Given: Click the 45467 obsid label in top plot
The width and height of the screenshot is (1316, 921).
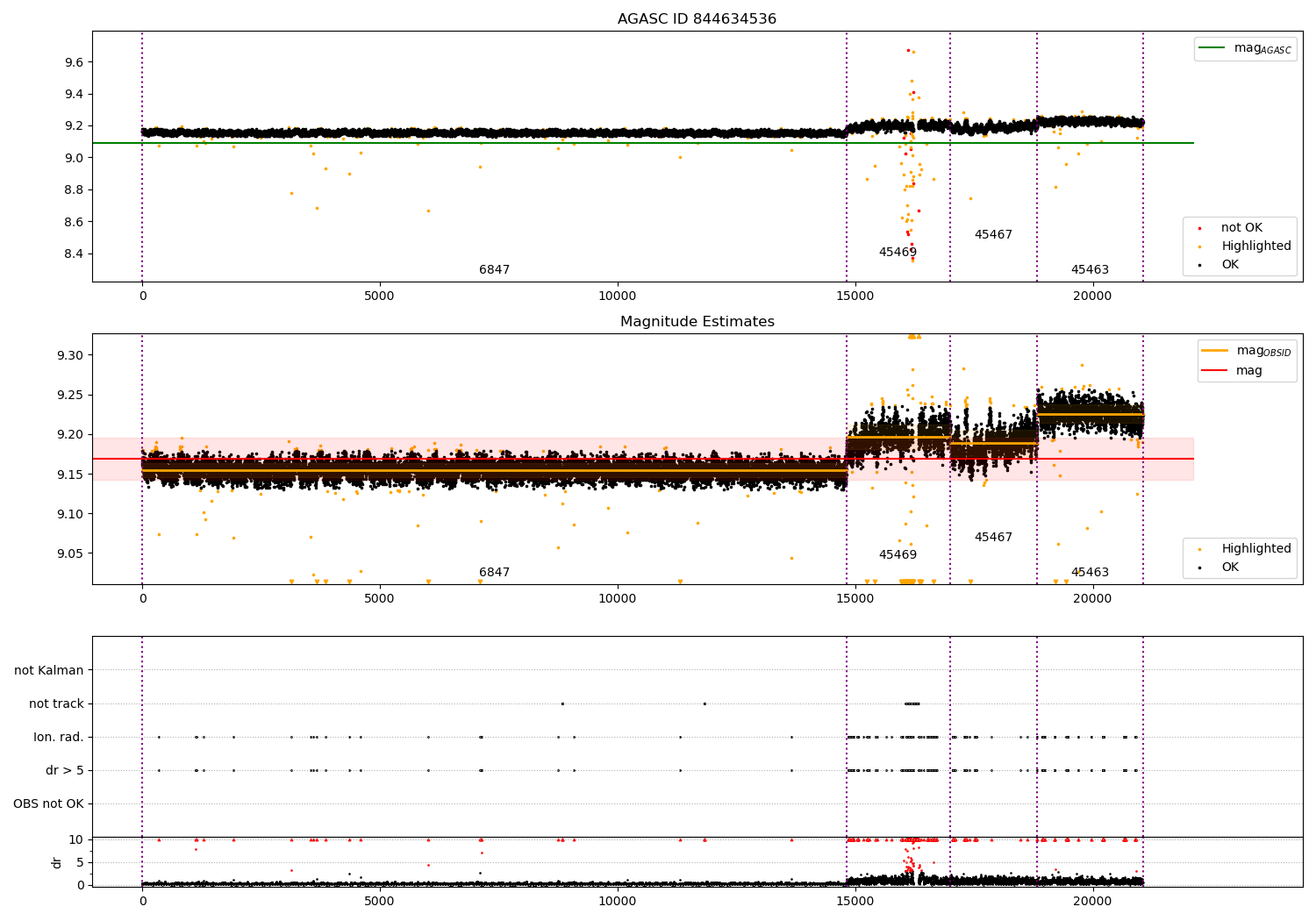Looking at the screenshot, I should pyautogui.click(x=993, y=235).
